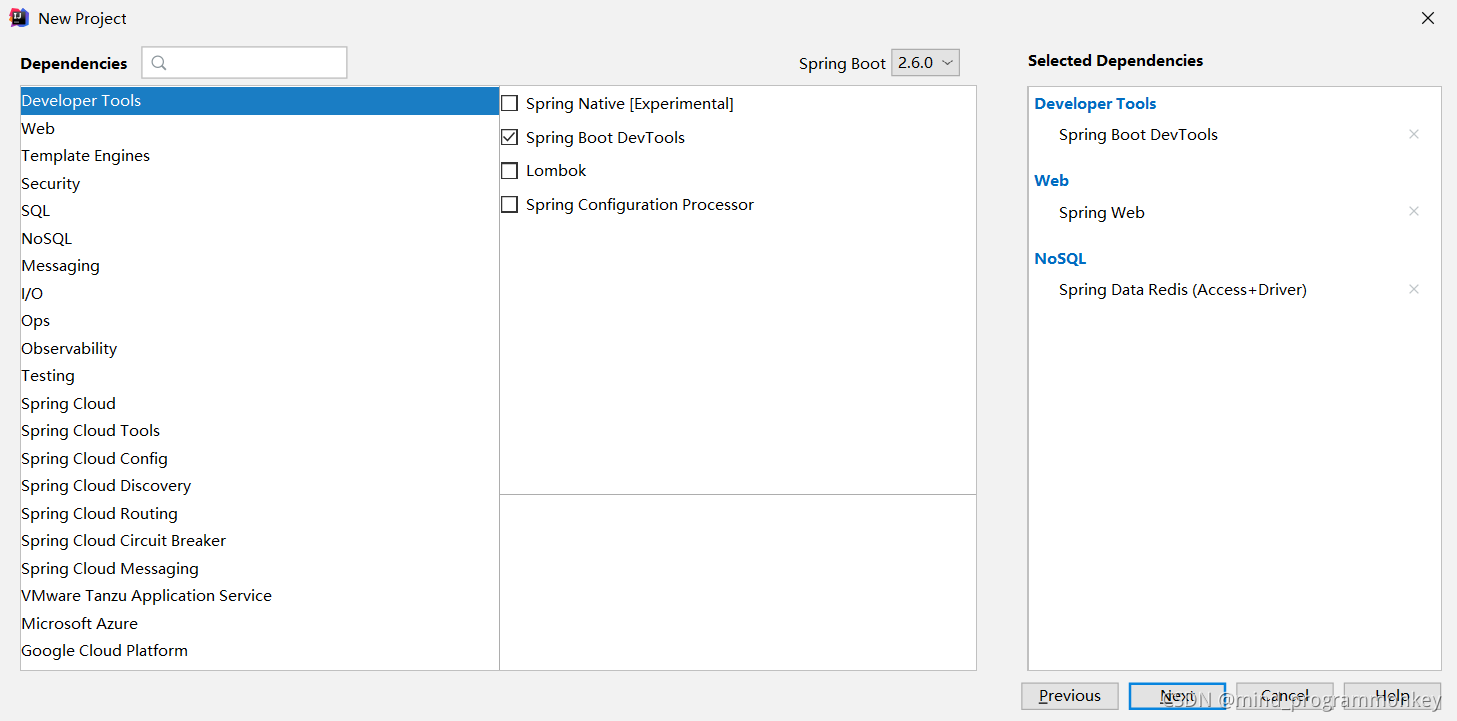
Task: Tick the Lombok checkbox
Action: [x=510, y=171]
